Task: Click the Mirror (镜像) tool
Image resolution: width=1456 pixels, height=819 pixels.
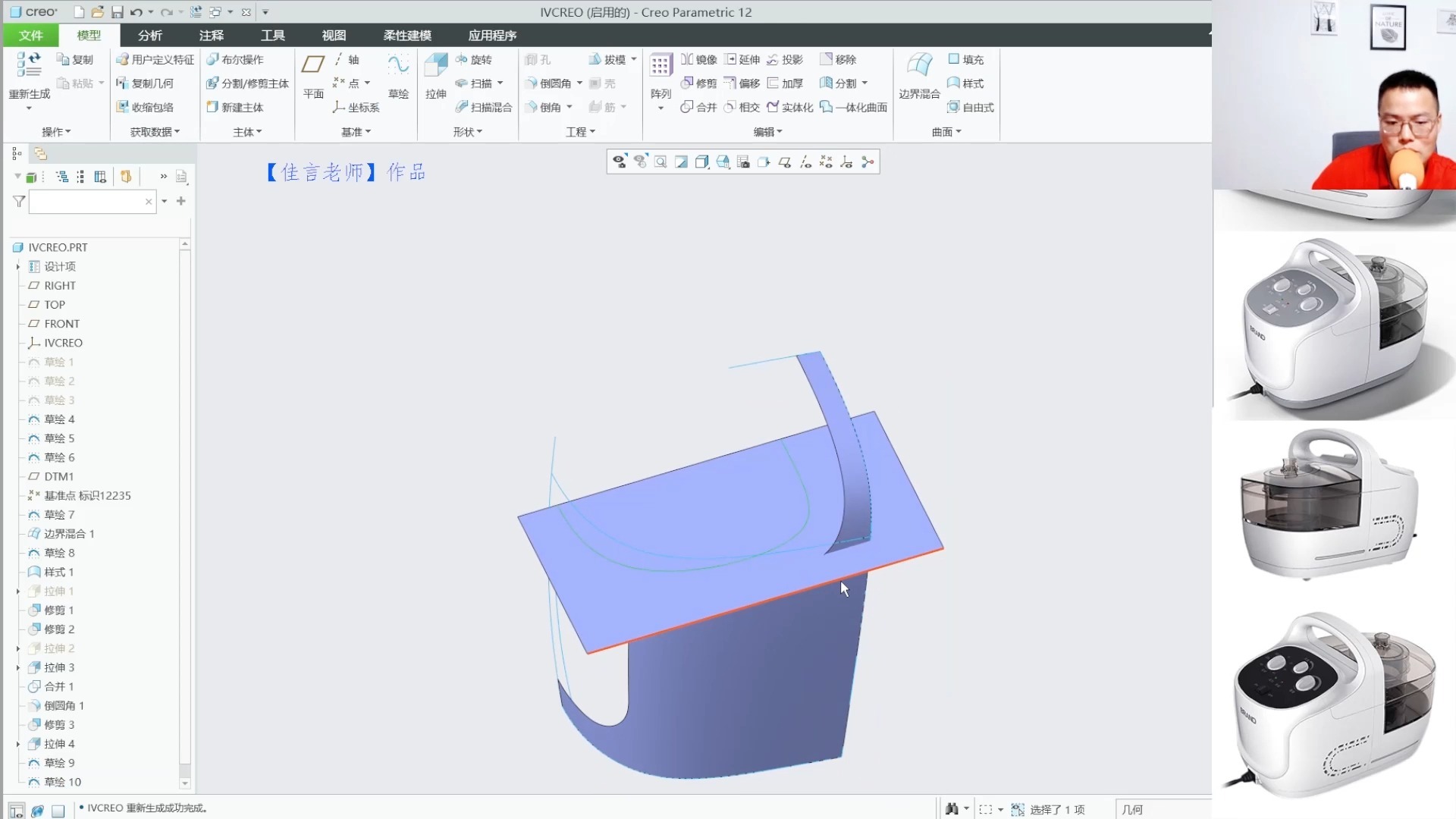Action: coord(698,59)
